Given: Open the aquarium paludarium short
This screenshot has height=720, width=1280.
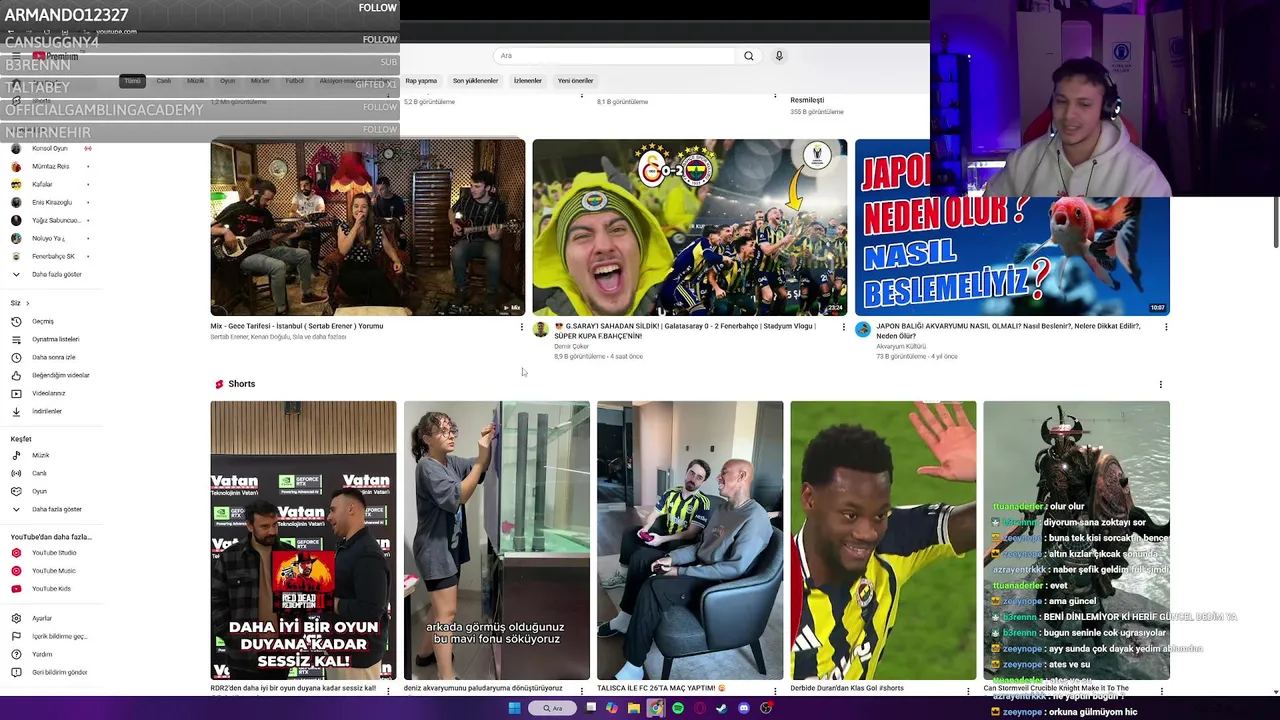Looking at the screenshot, I should pos(496,540).
